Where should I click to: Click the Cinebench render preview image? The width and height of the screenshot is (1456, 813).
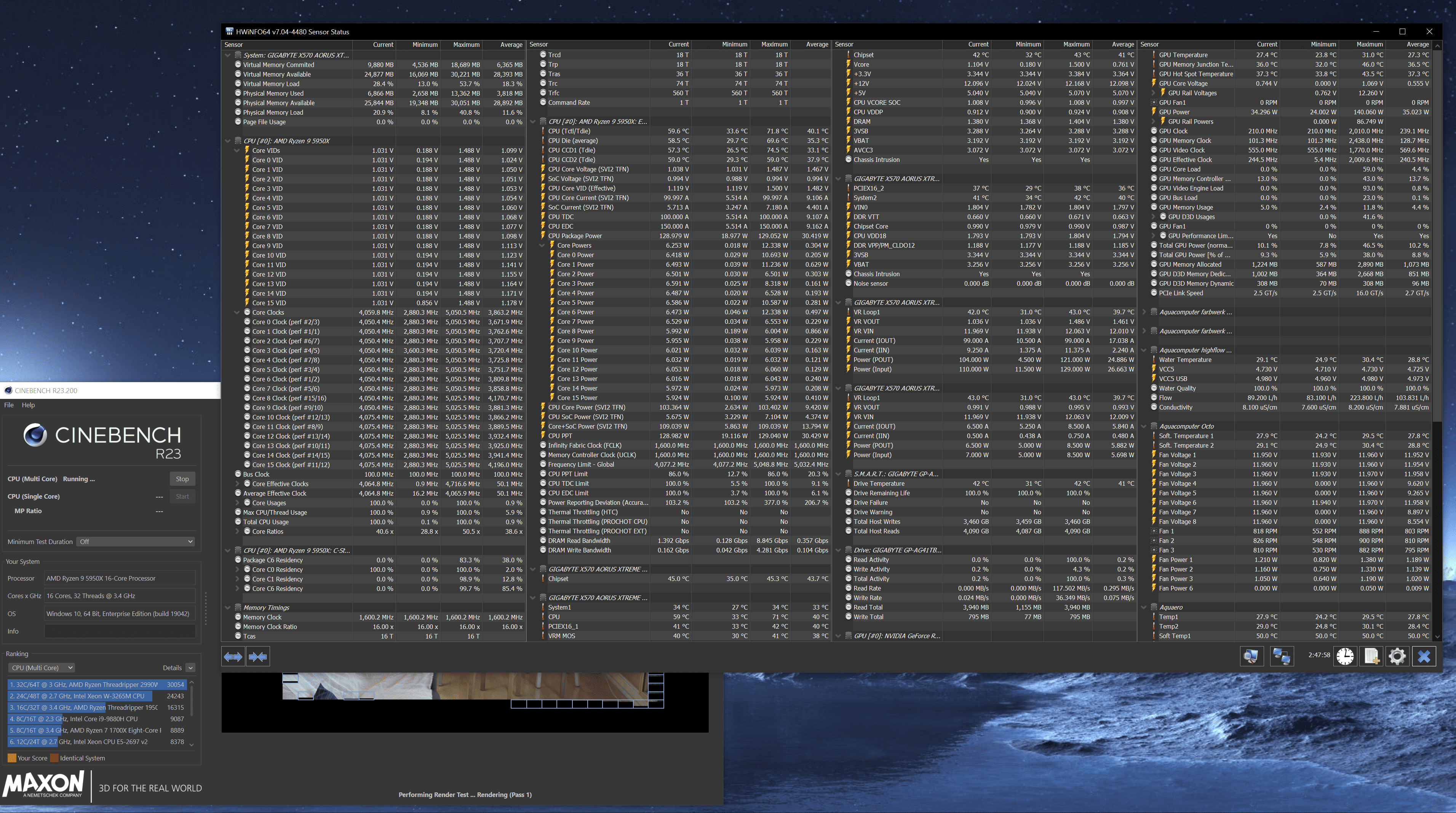(x=465, y=702)
